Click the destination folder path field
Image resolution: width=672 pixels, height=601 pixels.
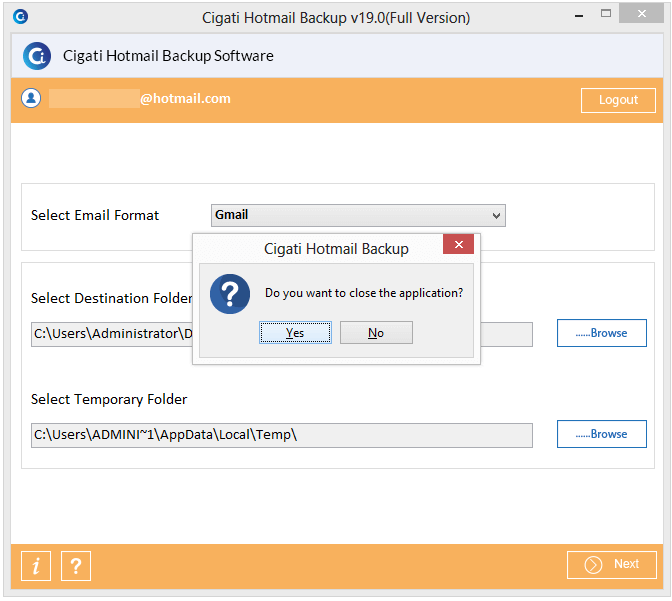coord(112,334)
